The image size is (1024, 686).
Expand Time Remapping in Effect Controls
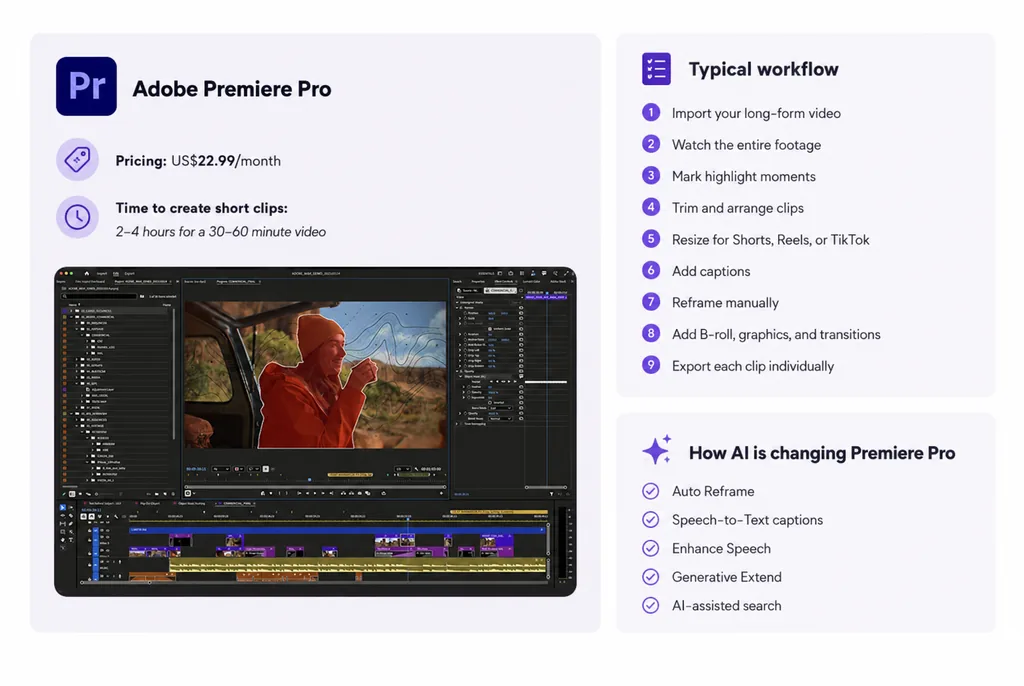click(456, 424)
